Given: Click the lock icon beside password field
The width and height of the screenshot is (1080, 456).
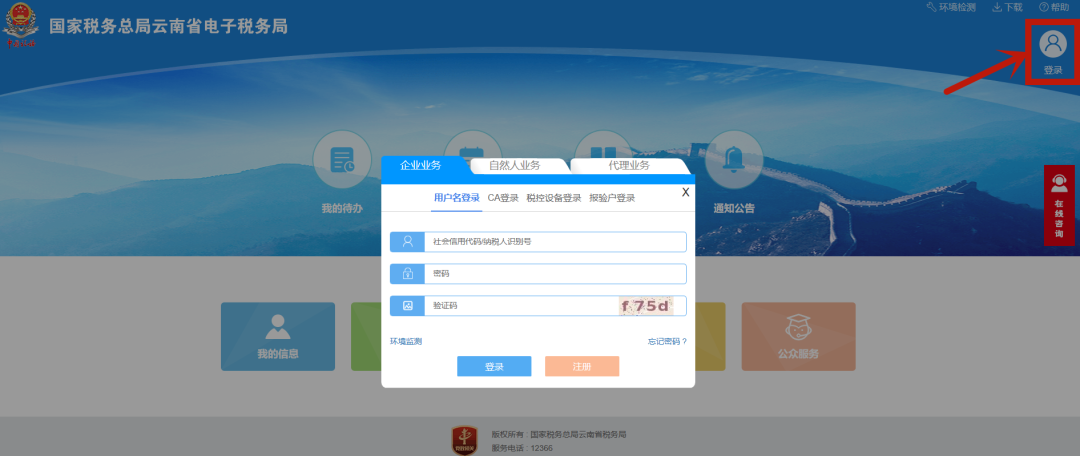Looking at the screenshot, I should pyautogui.click(x=407, y=274).
